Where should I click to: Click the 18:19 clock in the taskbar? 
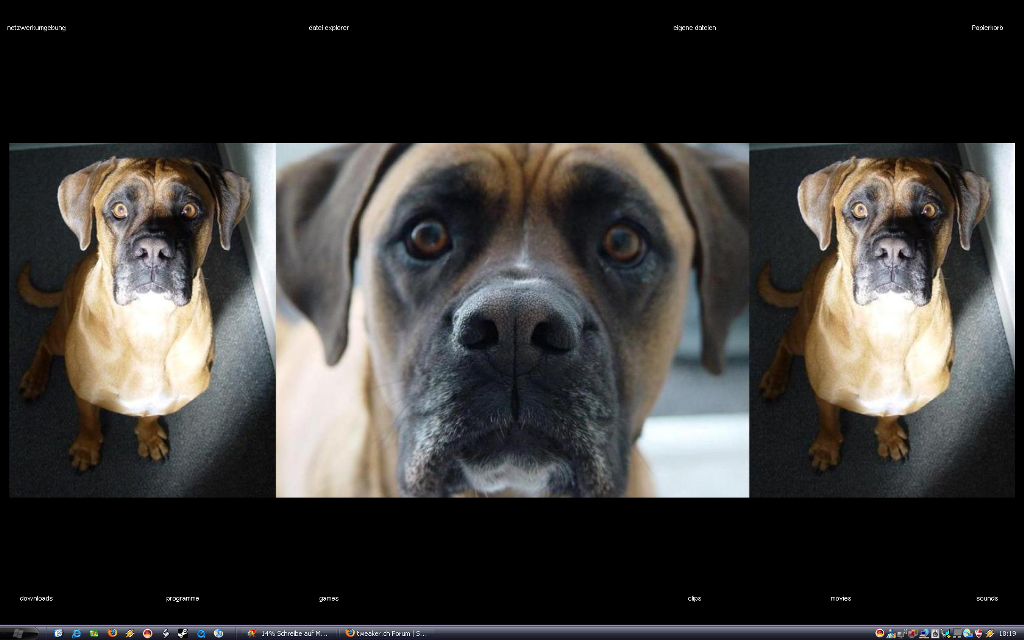(x=1007, y=633)
